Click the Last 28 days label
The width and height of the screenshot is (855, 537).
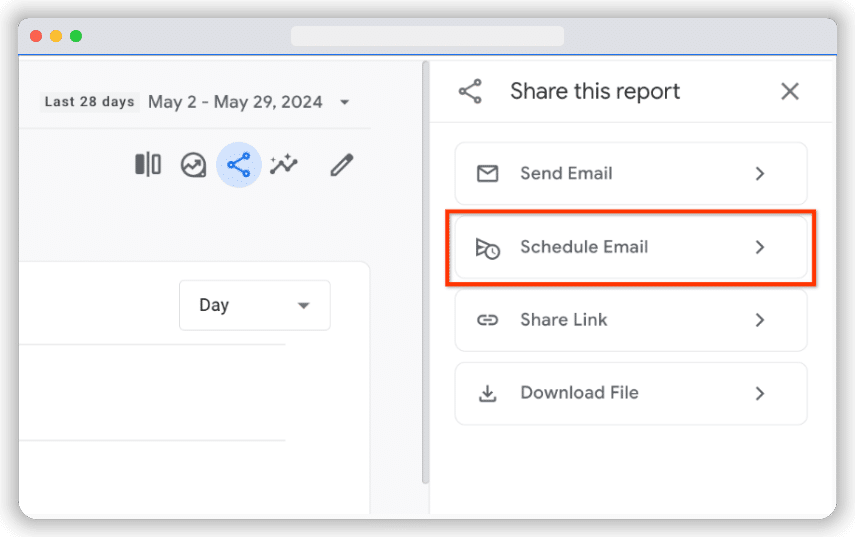click(x=89, y=102)
